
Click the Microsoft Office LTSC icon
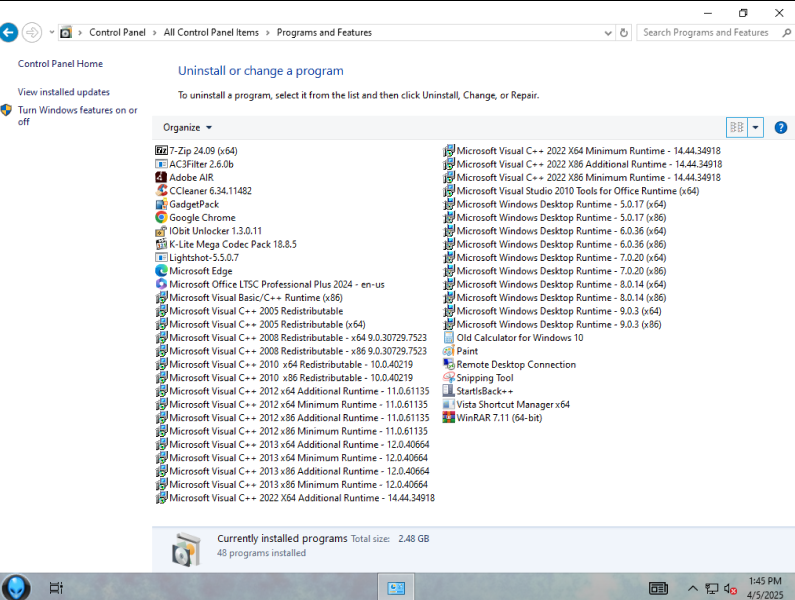click(x=161, y=284)
